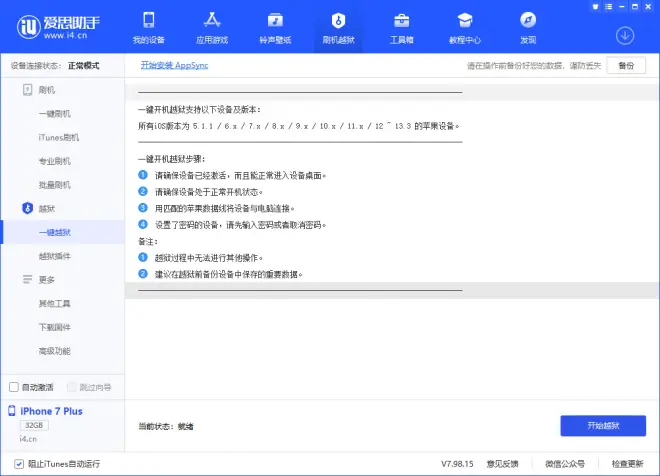Open the title bar menu list icon
This screenshot has width=660, height=476.
click(x=609, y=7)
